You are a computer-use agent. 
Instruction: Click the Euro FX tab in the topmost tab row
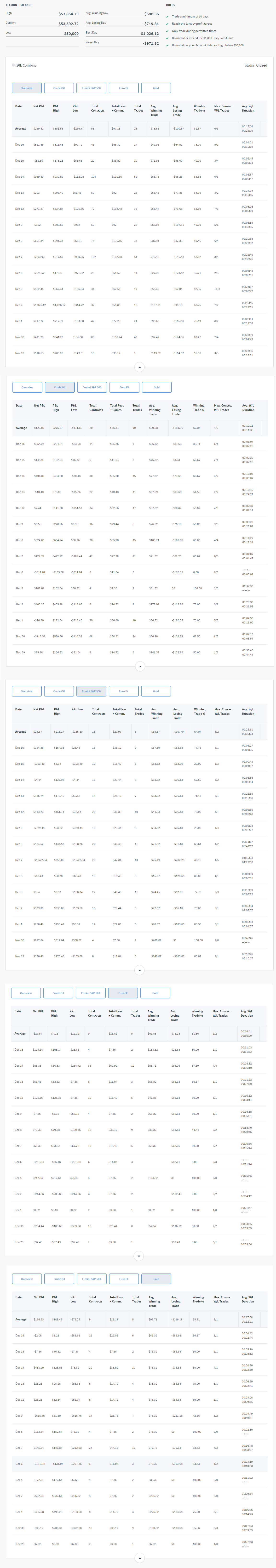[x=124, y=88]
